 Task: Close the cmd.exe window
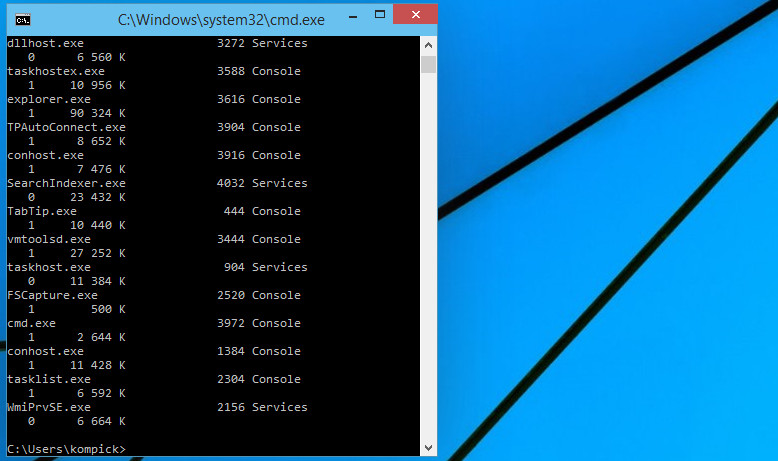[x=415, y=14]
